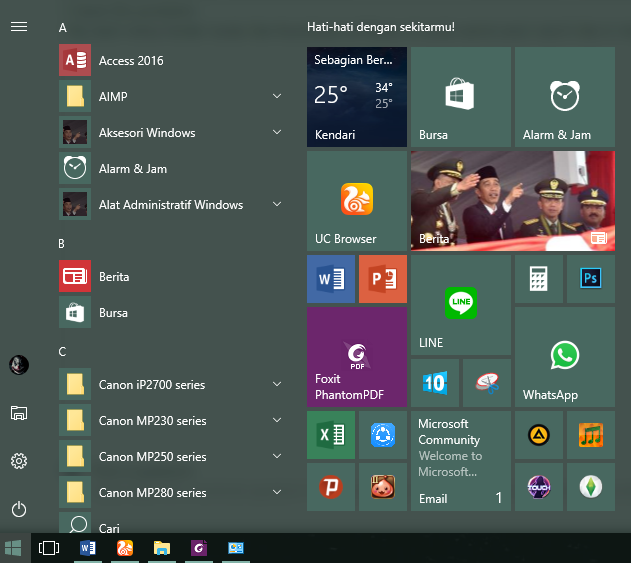The width and height of the screenshot is (631, 563).
Task: Open the Alarm & Jam tile
Action: tap(565, 97)
